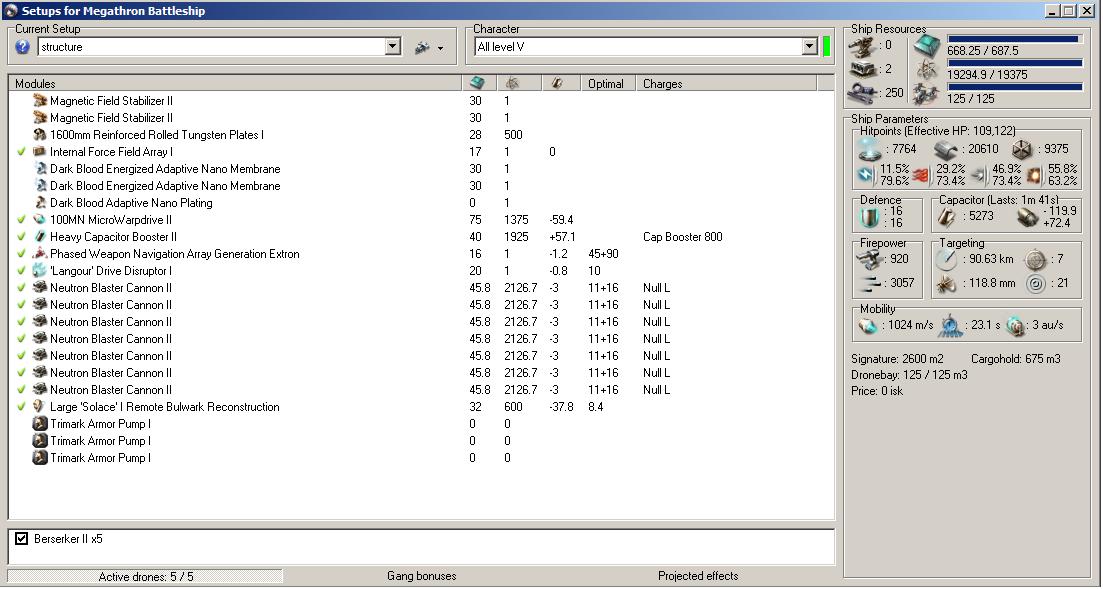The width and height of the screenshot is (1103, 589).
Task: Click the targeting range icon showing 90.63 km
Action: pyautogui.click(x=945, y=260)
